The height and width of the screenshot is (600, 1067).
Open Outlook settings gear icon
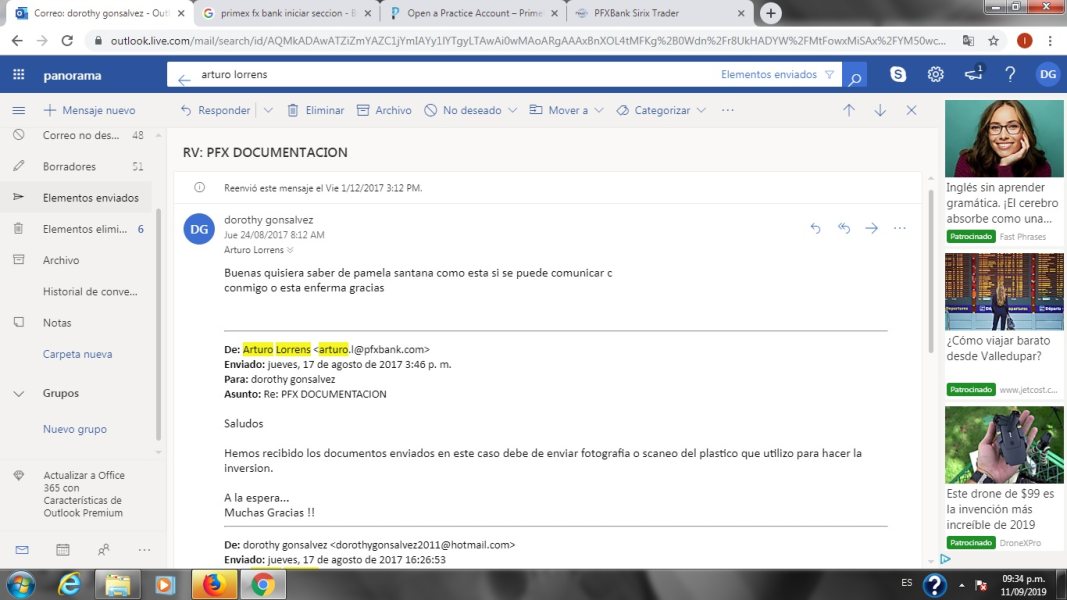pos(936,74)
